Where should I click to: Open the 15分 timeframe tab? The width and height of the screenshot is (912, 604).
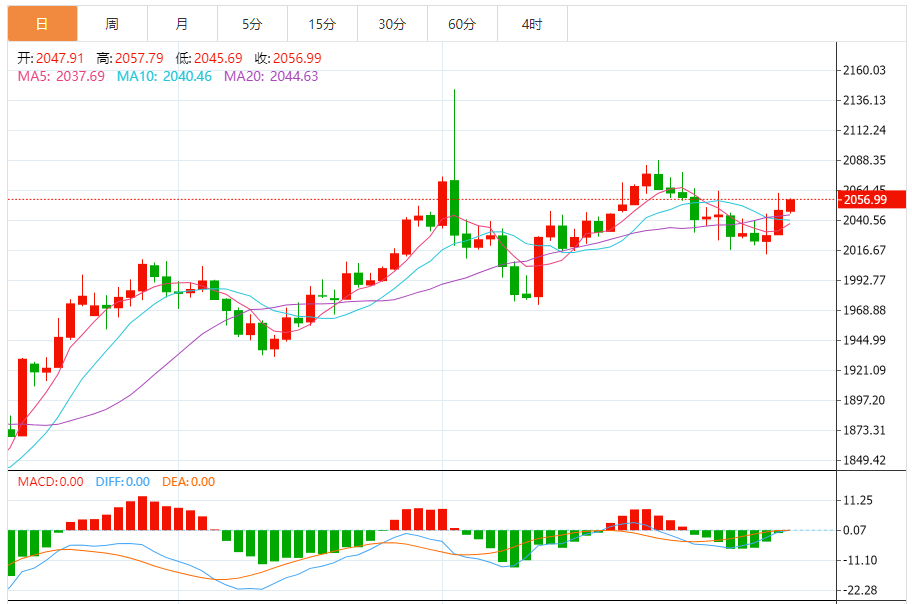click(322, 24)
